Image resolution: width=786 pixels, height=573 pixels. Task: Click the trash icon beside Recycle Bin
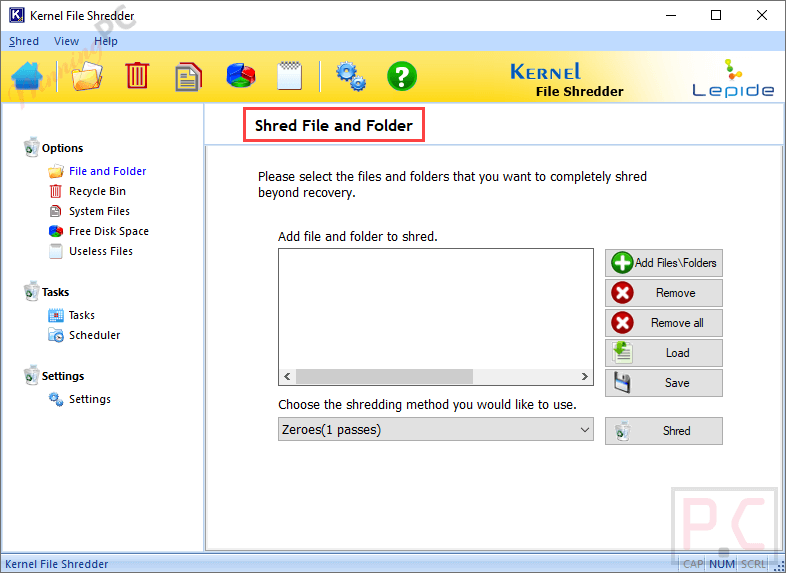56,191
